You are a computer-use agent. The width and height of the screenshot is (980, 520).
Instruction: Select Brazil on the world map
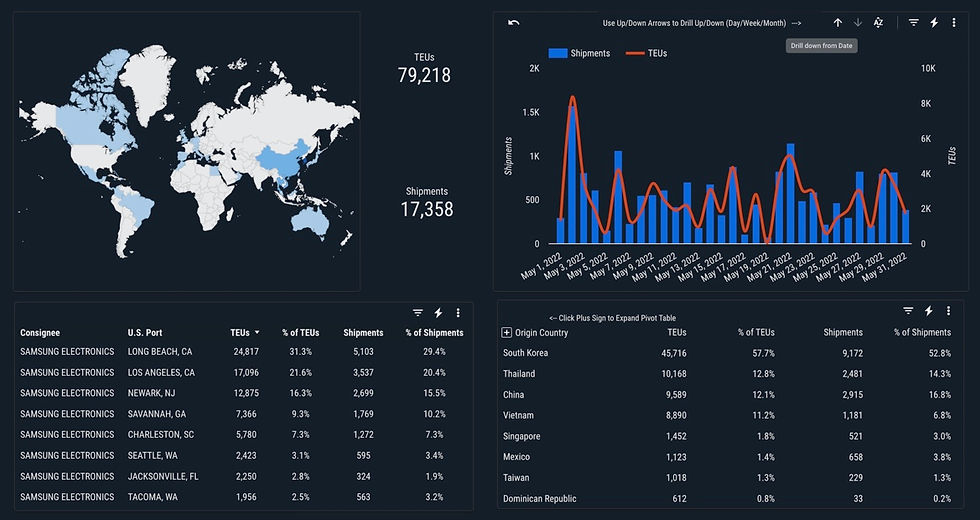[x=136, y=209]
